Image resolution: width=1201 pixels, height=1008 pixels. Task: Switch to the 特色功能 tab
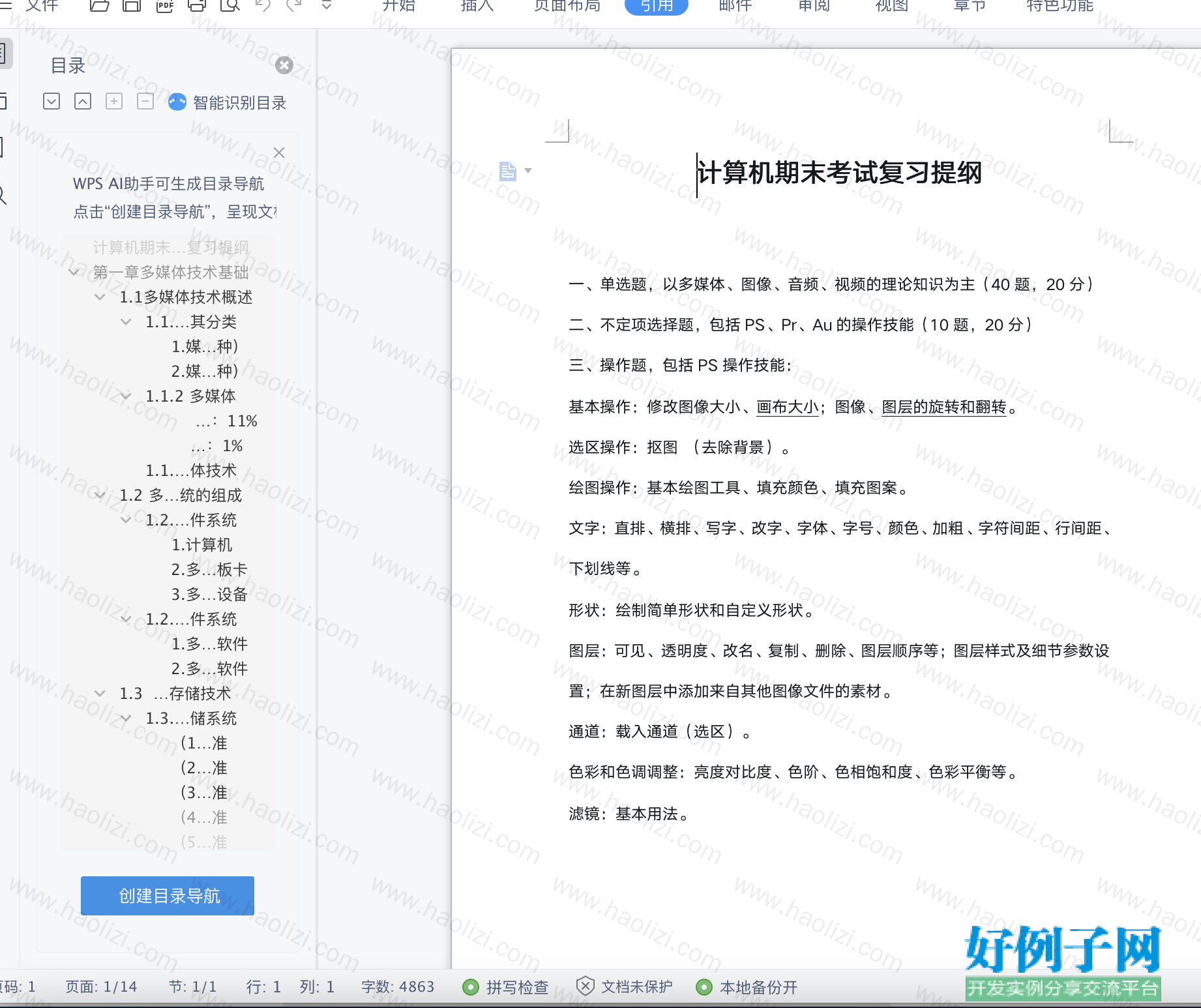[1060, 6]
